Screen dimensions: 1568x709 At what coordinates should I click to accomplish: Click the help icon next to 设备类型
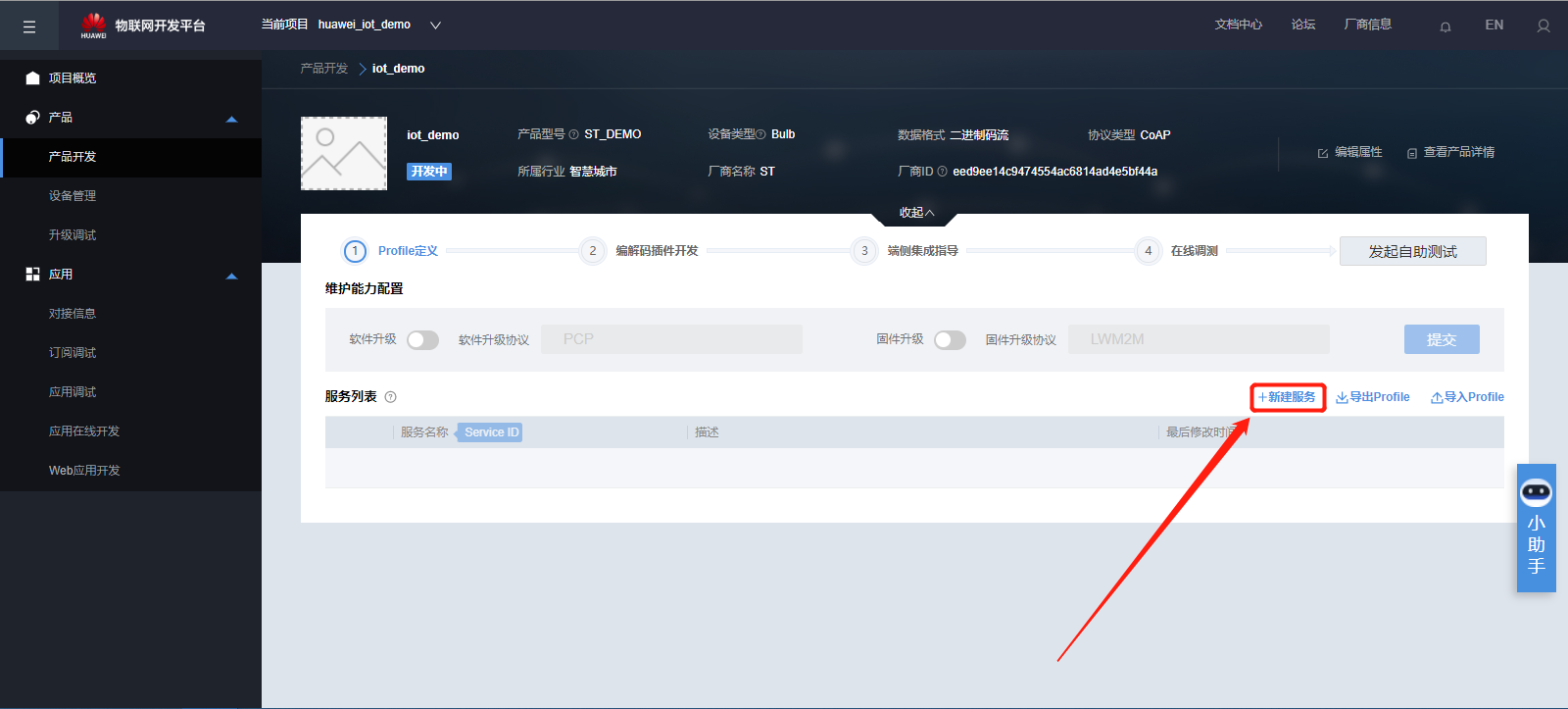[761, 134]
